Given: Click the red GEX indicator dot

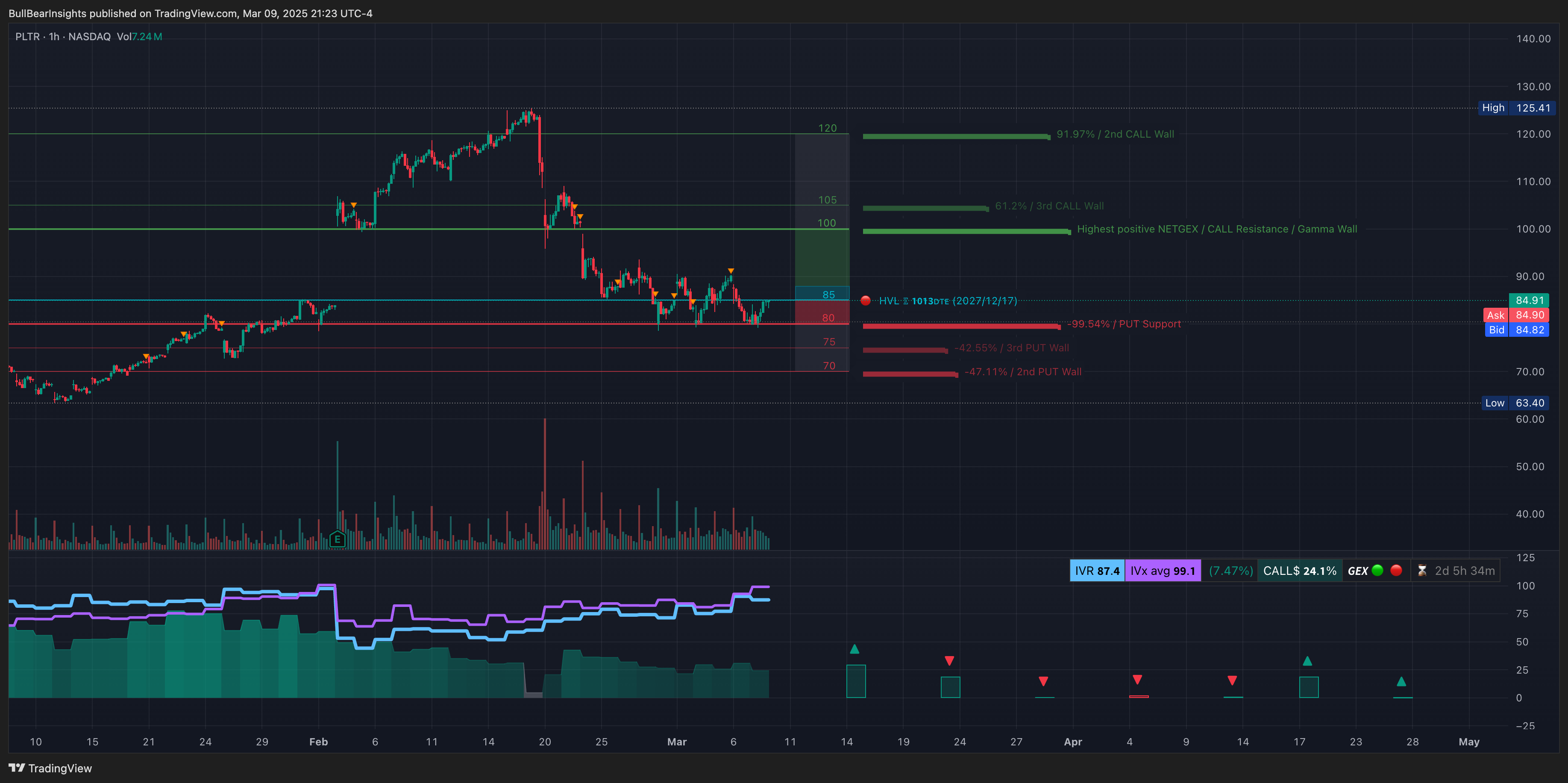Looking at the screenshot, I should pos(1396,571).
